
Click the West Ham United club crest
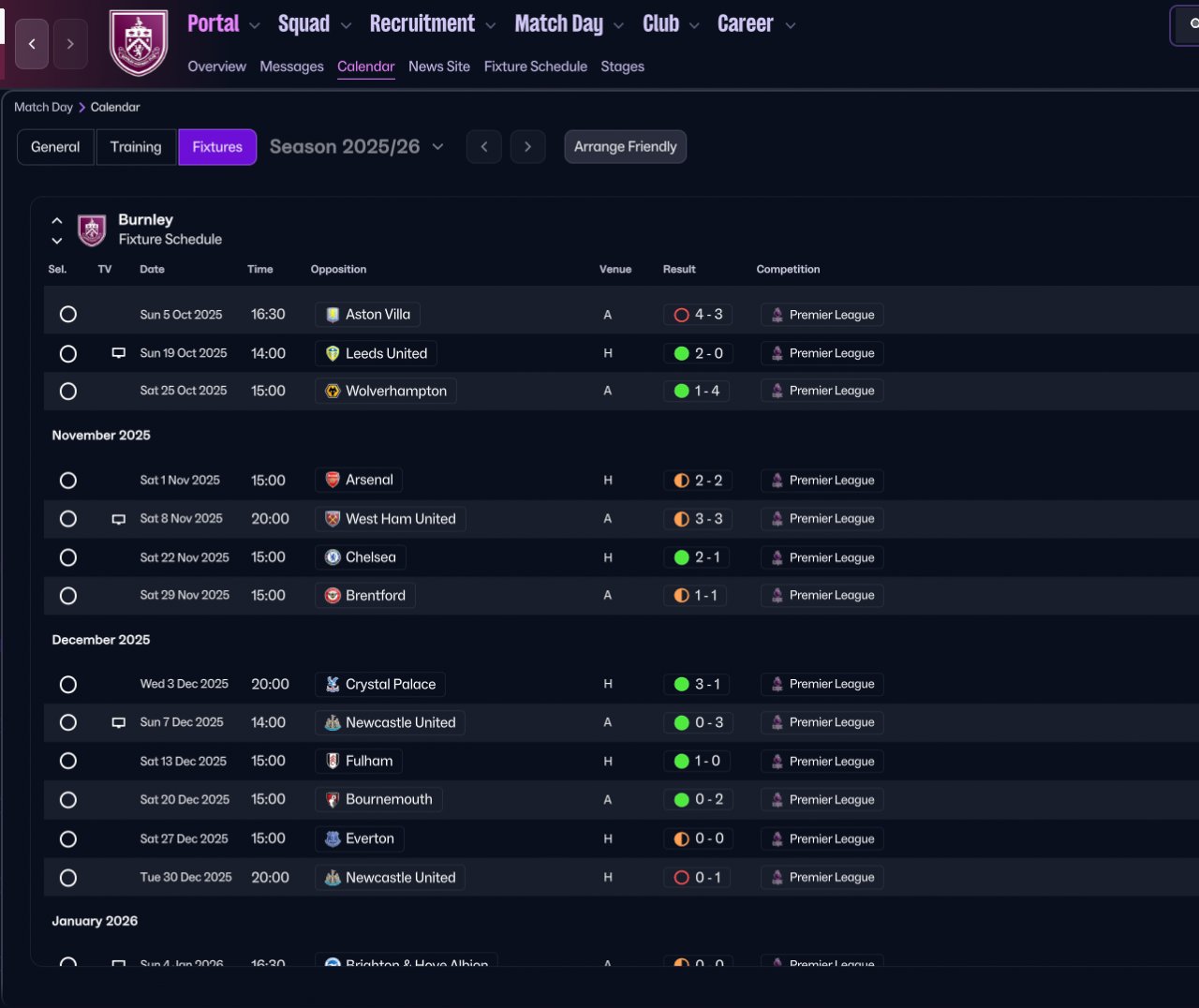click(x=333, y=519)
